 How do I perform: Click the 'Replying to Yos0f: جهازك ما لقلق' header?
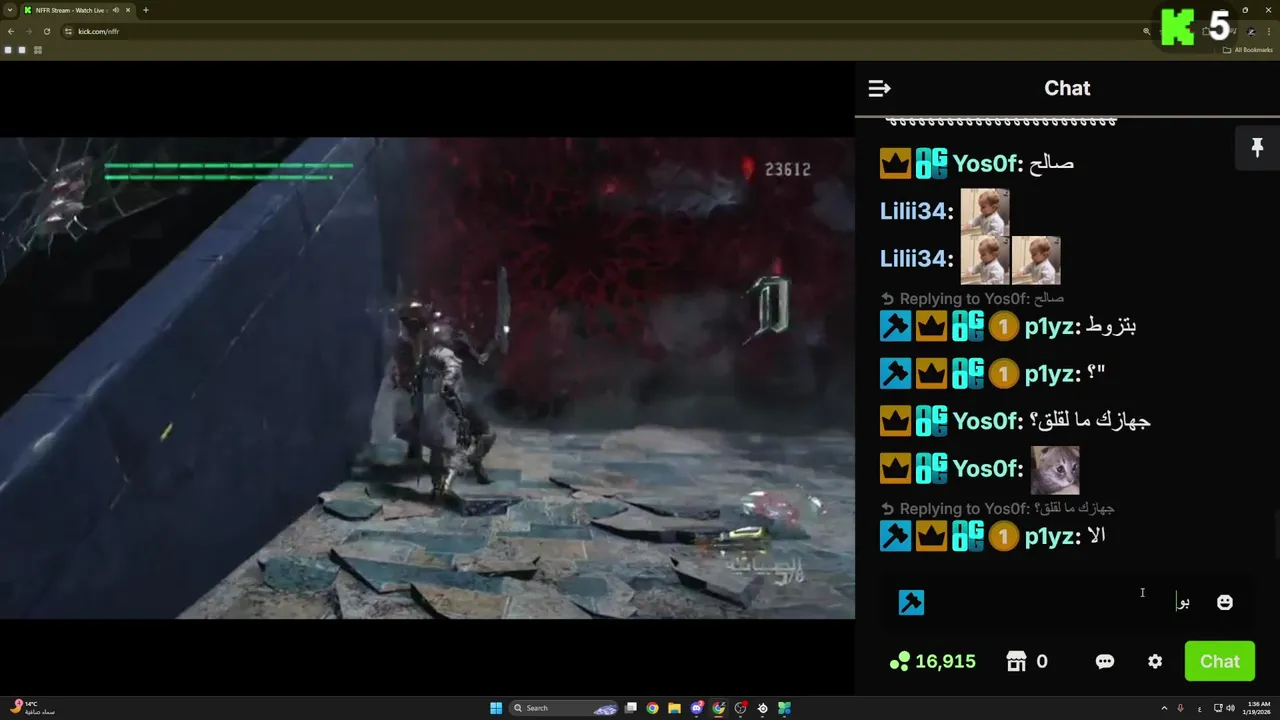coord(997,509)
